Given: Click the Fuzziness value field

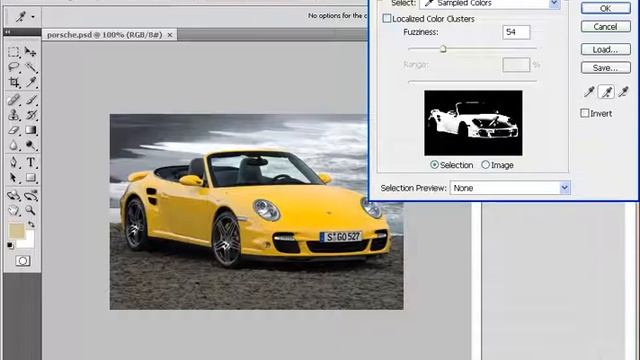Looking at the screenshot, I should (516, 32).
